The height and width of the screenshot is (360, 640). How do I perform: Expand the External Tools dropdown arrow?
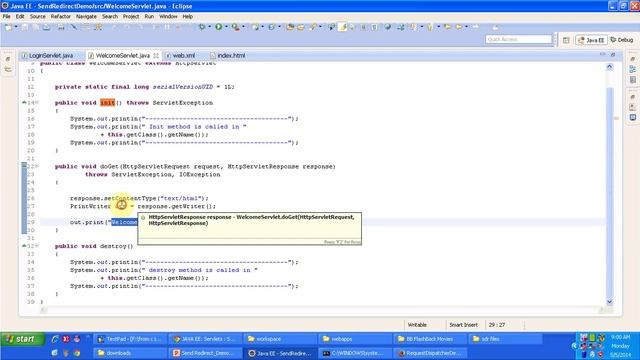coord(243,27)
